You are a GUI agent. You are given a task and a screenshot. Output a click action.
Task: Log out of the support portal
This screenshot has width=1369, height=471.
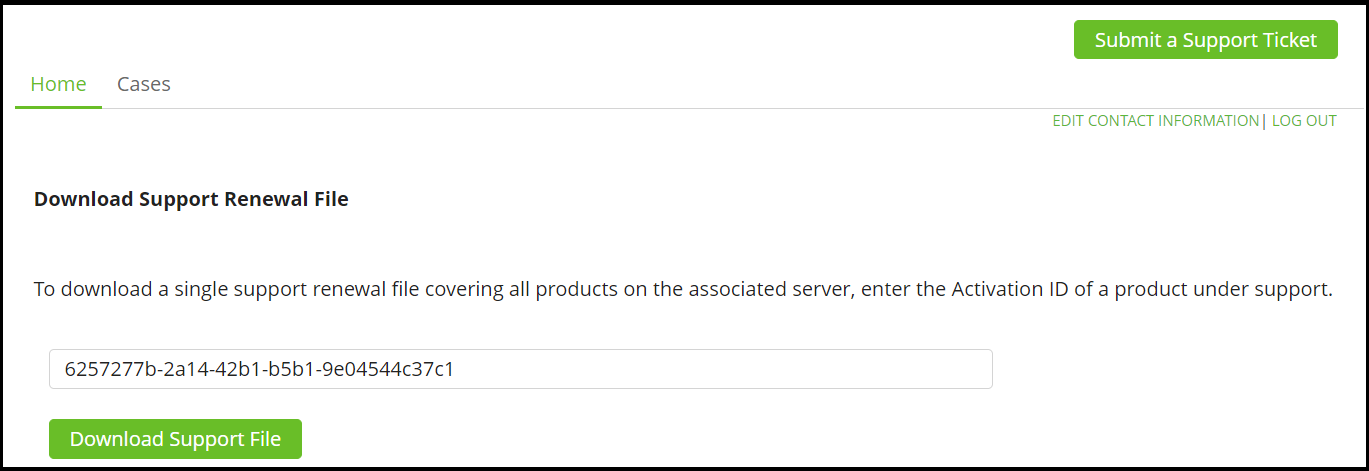point(1304,121)
